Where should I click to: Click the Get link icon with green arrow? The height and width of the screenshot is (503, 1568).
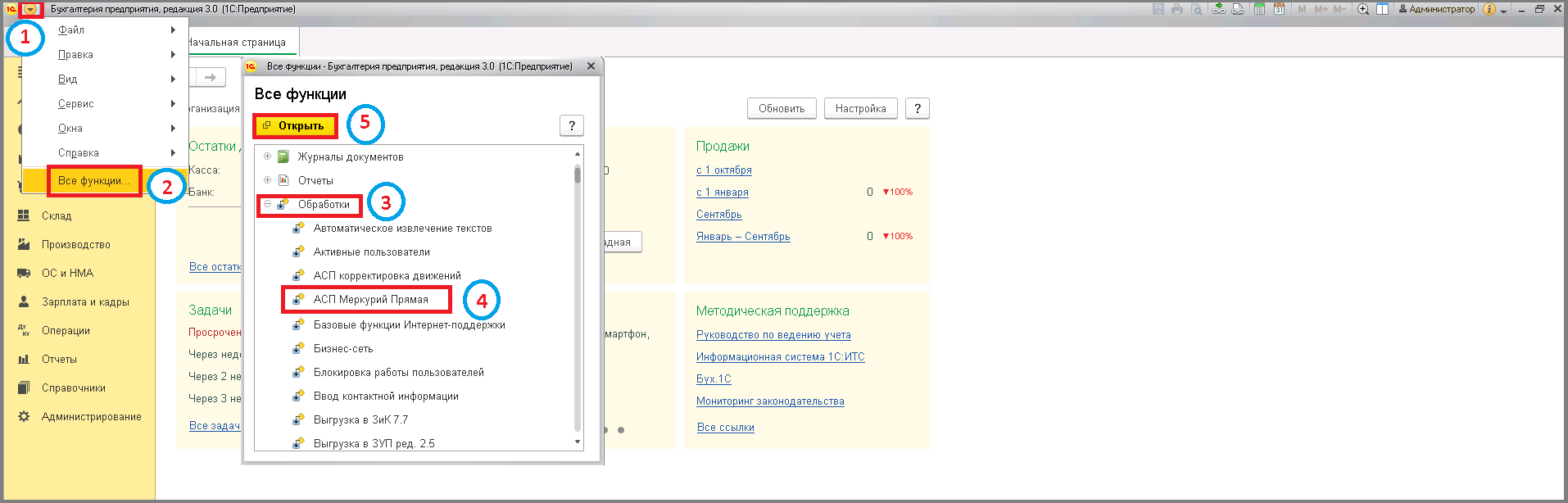1219,9
